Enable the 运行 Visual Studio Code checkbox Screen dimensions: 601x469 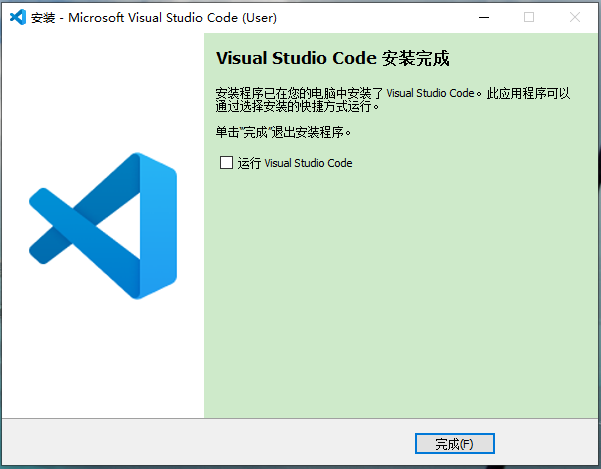pos(226,162)
